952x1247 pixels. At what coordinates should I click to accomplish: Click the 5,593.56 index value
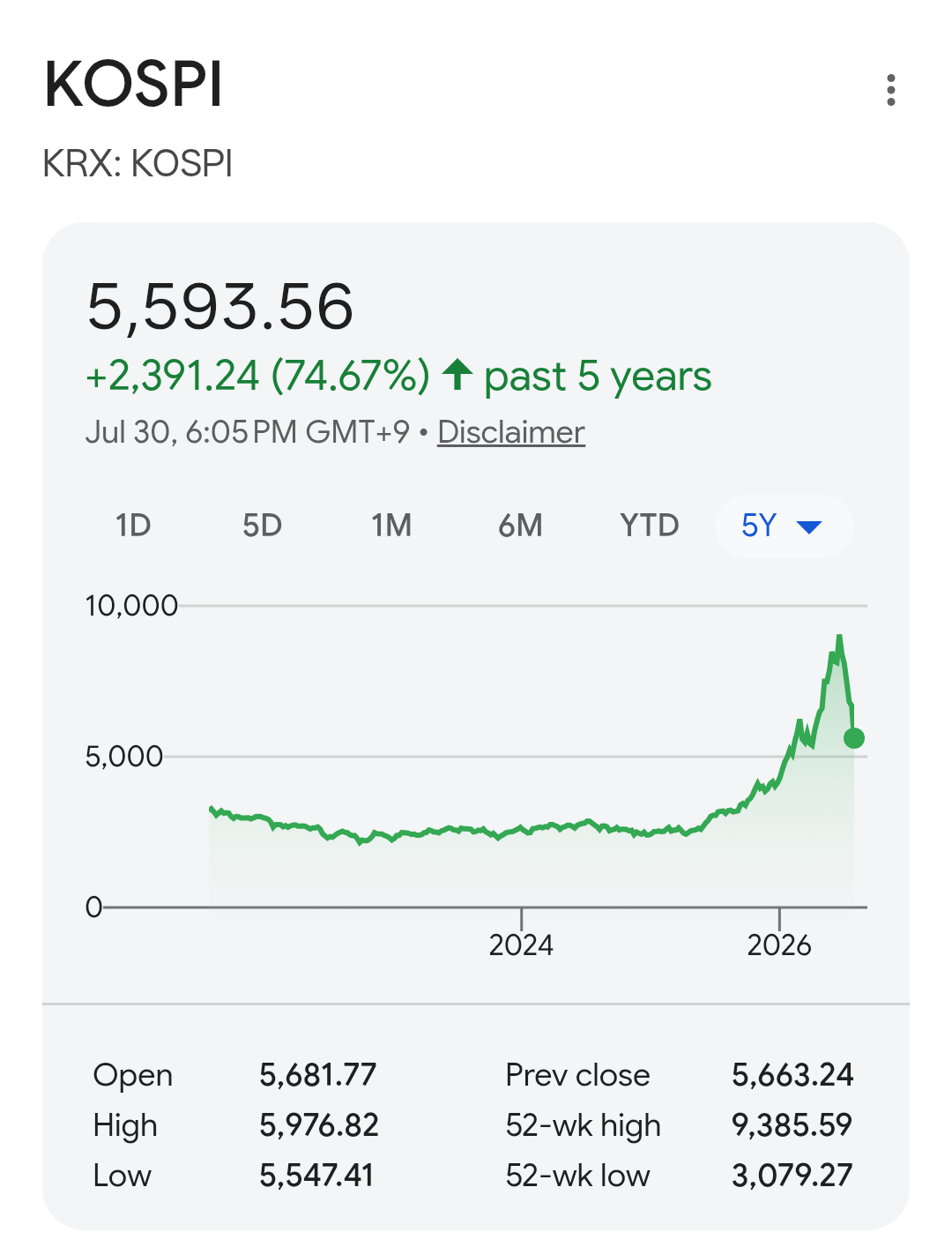[220, 307]
